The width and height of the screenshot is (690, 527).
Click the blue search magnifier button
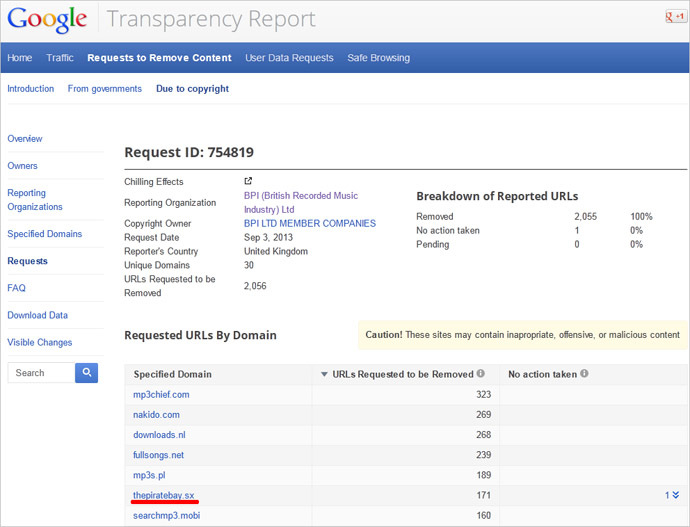pyautogui.click(x=87, y=373)
